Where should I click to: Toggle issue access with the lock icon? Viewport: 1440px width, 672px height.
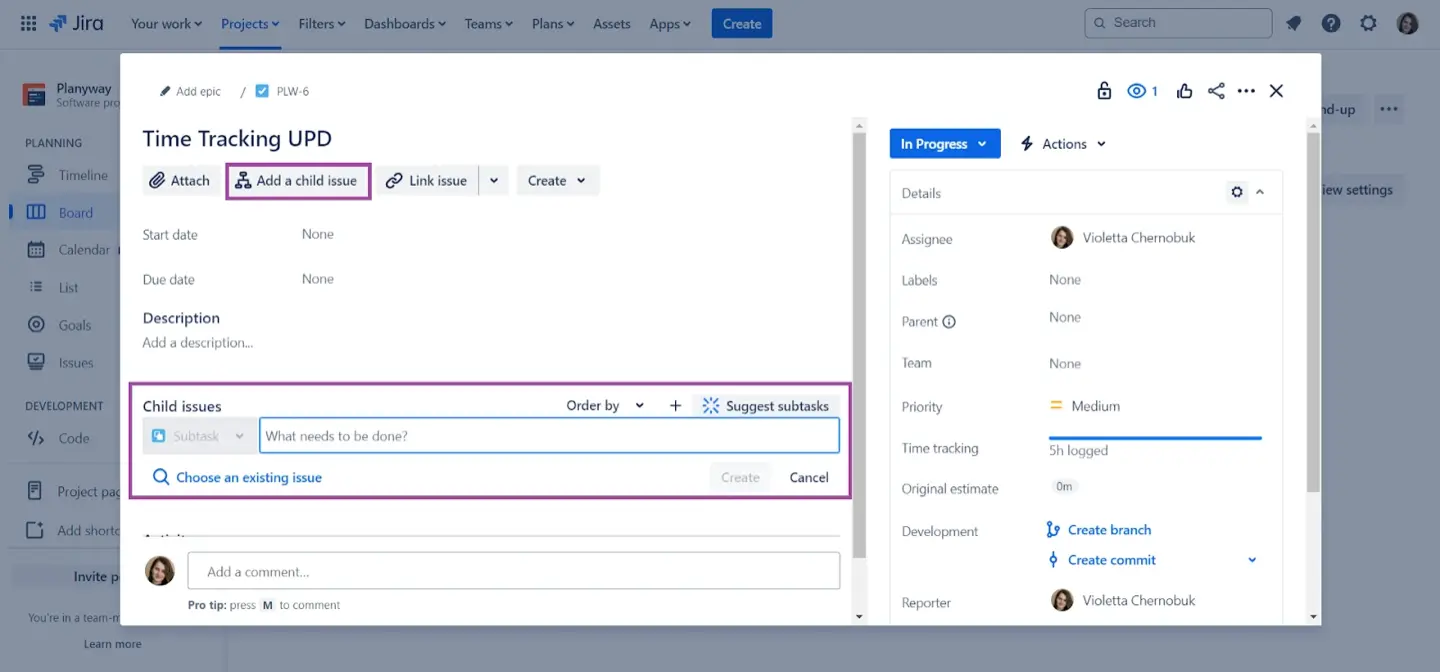[x=1104, y=90]
